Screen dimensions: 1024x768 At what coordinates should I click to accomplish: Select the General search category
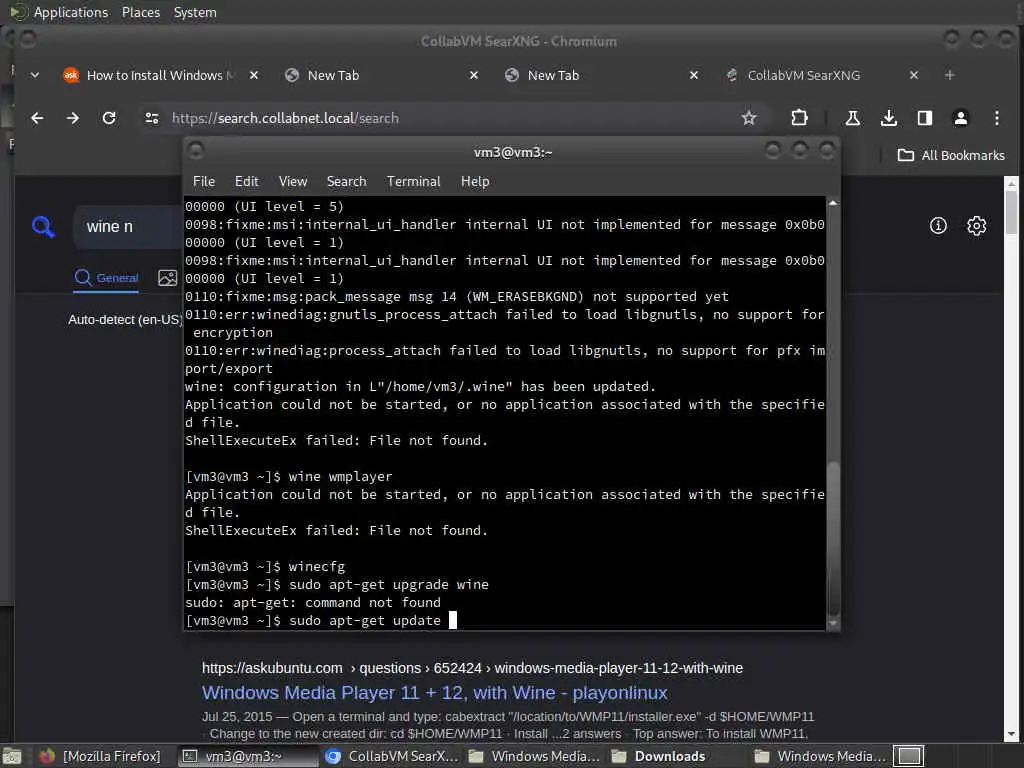106,278
